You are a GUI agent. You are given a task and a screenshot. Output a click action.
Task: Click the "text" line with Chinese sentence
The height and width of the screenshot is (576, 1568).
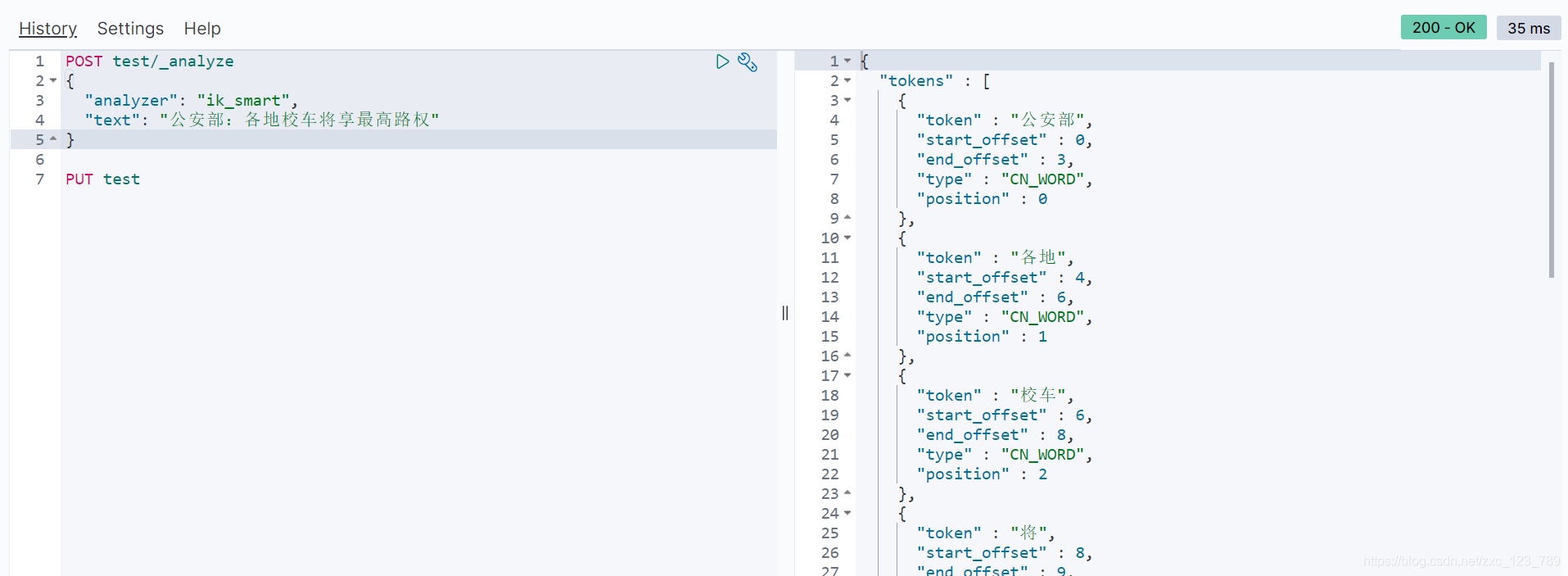[x=262, y=120]
